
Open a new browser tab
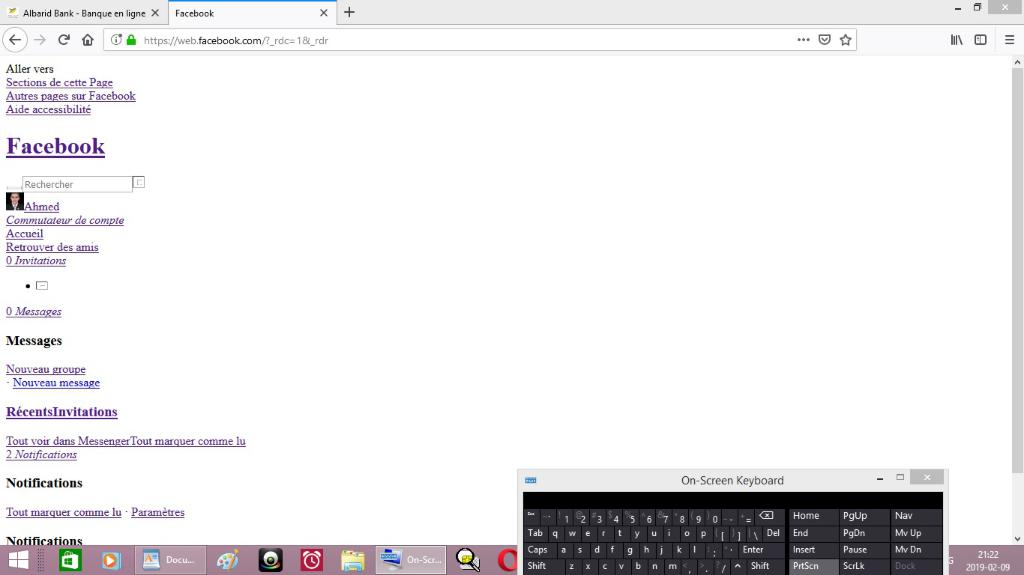(349, 12)
